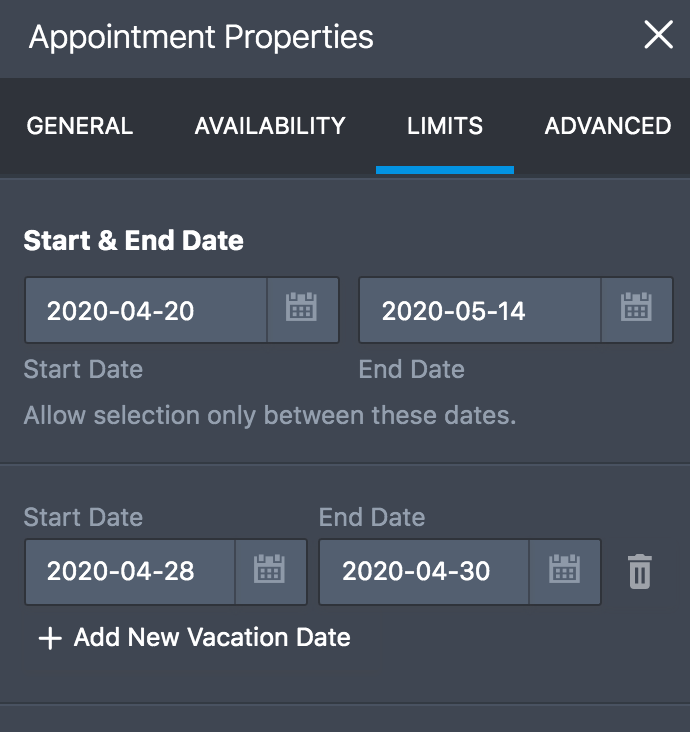Open calendar picker next to 2020-04-30
This screenshot has width=690, height=732.
(x=565, y=572)
